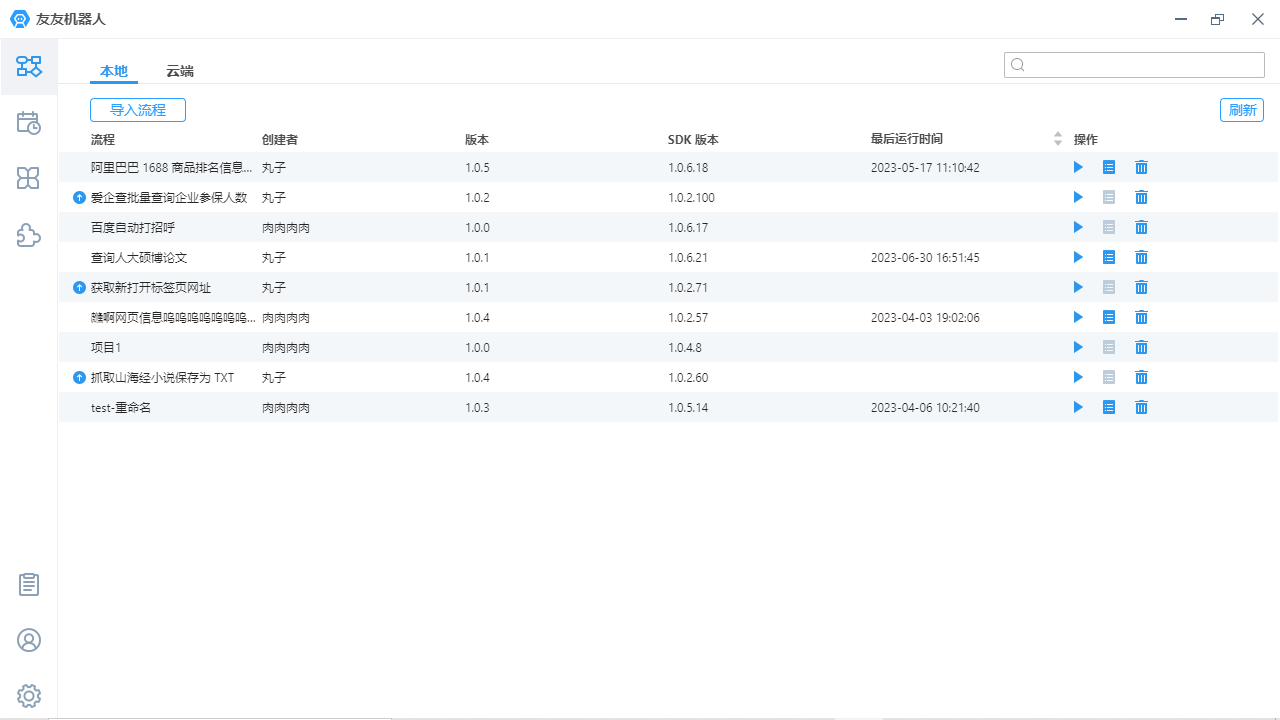Delete the 百度自动打招呼 flow
The image size is (1280, 720).
[x=1141, y=227]
